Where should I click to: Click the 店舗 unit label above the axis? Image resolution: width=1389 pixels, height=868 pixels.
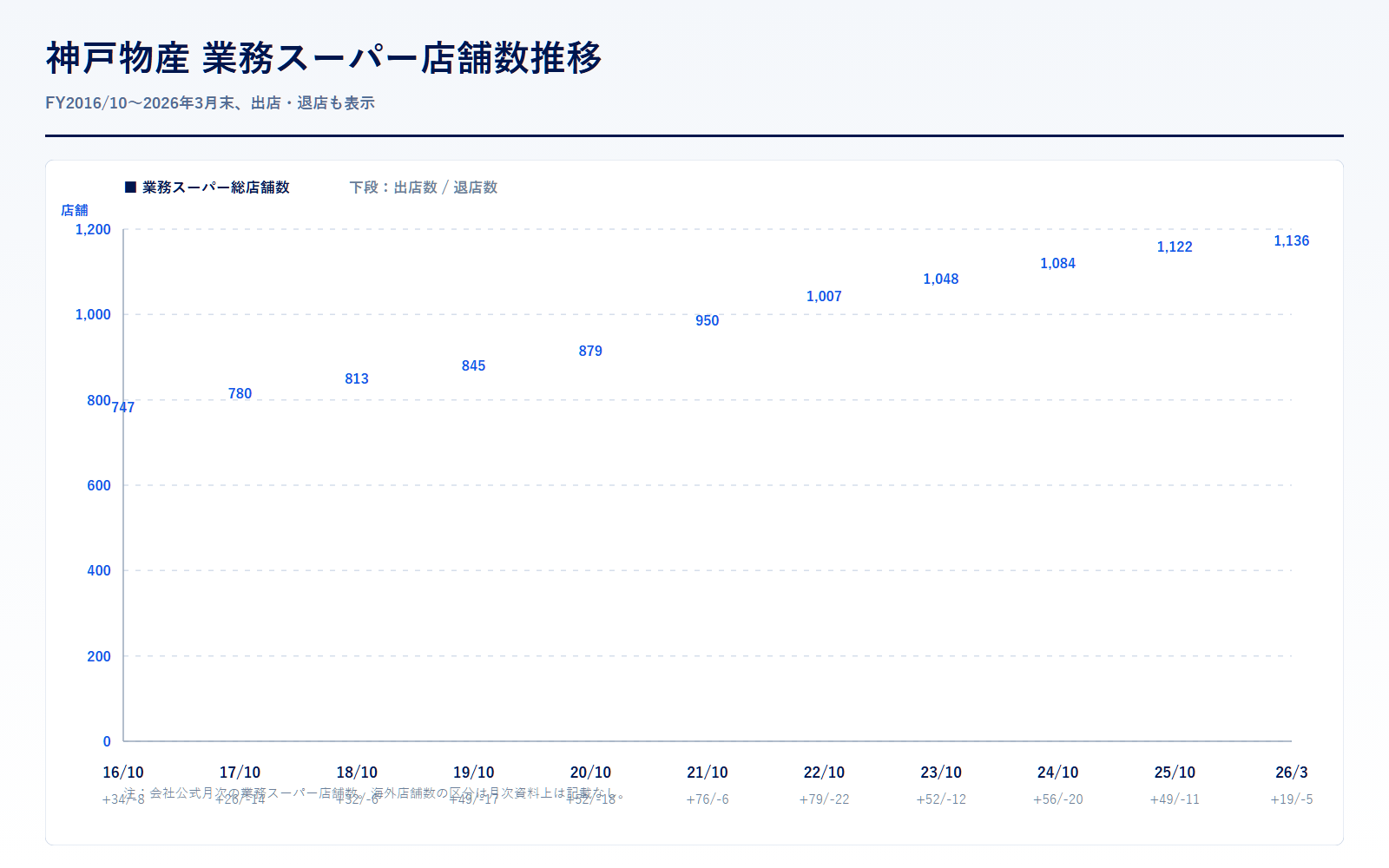pos(75,210)
